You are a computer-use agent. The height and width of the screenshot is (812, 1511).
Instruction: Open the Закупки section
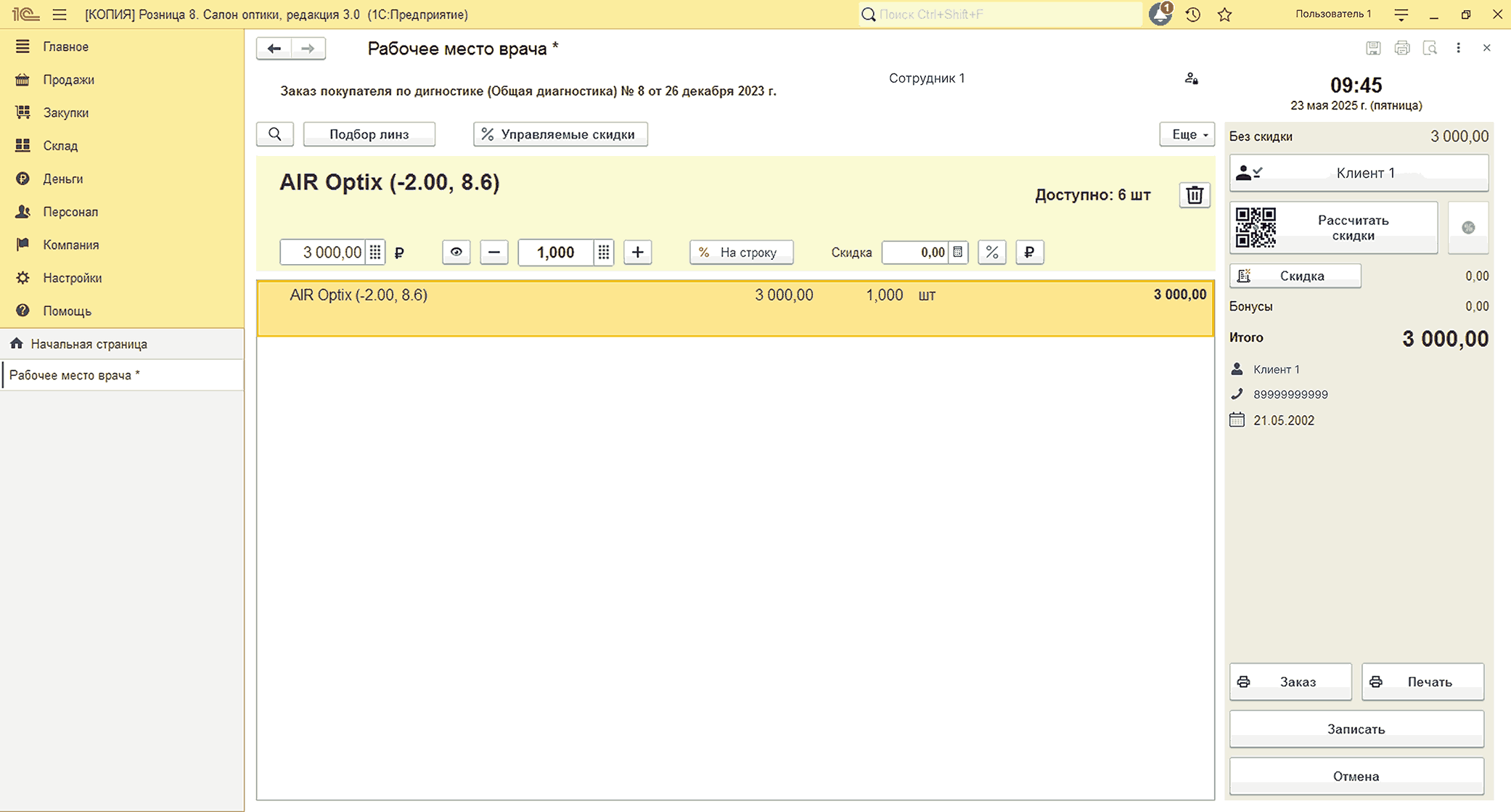(x=65, y=112)
